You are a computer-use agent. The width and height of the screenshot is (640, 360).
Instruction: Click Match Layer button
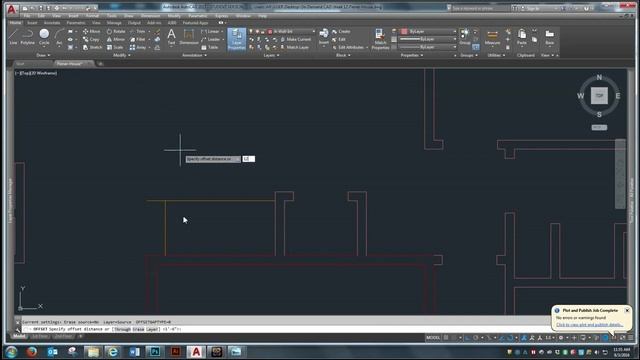(294, 47)
